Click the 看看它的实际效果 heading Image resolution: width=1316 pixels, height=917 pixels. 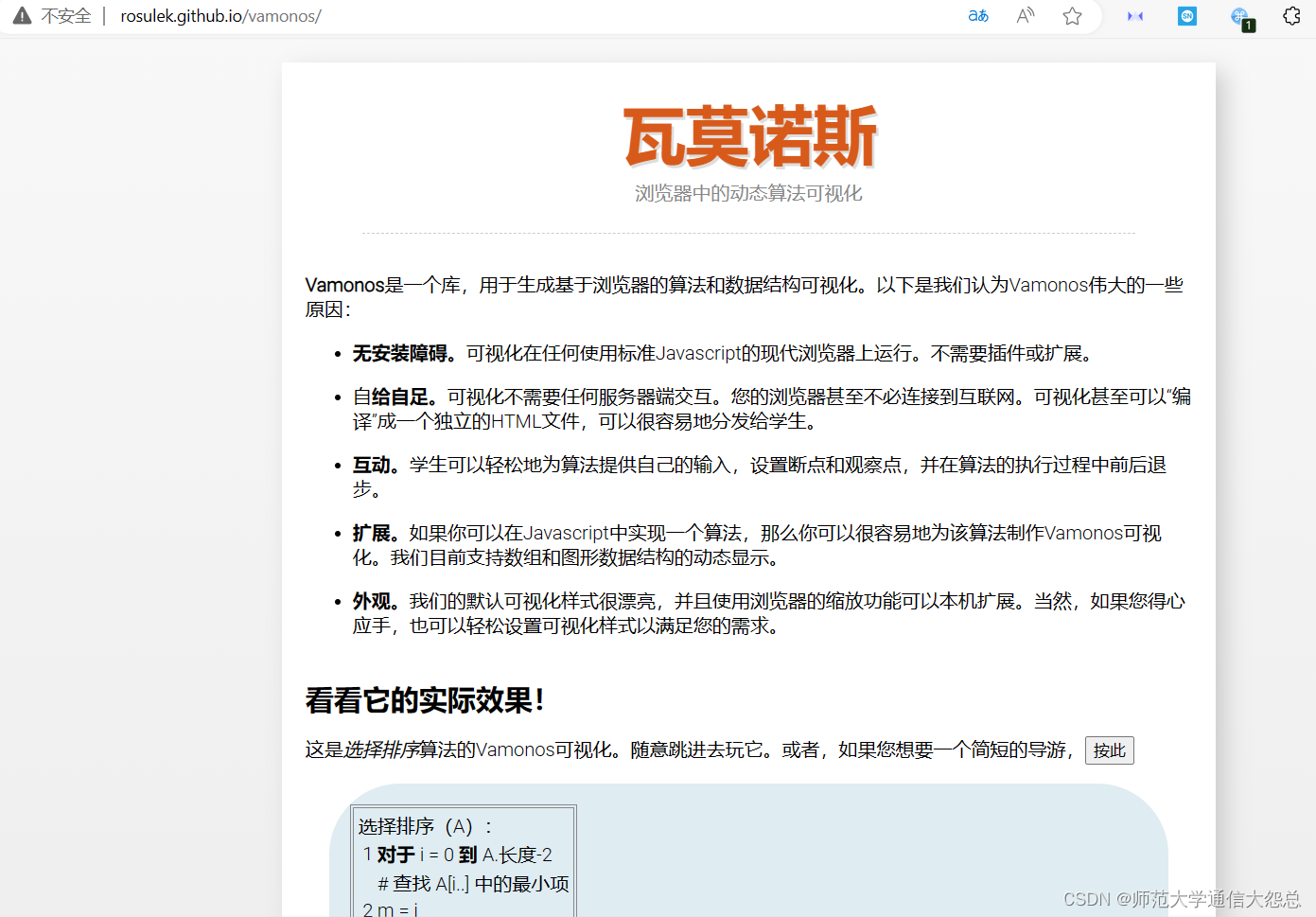tap(425, 700)
